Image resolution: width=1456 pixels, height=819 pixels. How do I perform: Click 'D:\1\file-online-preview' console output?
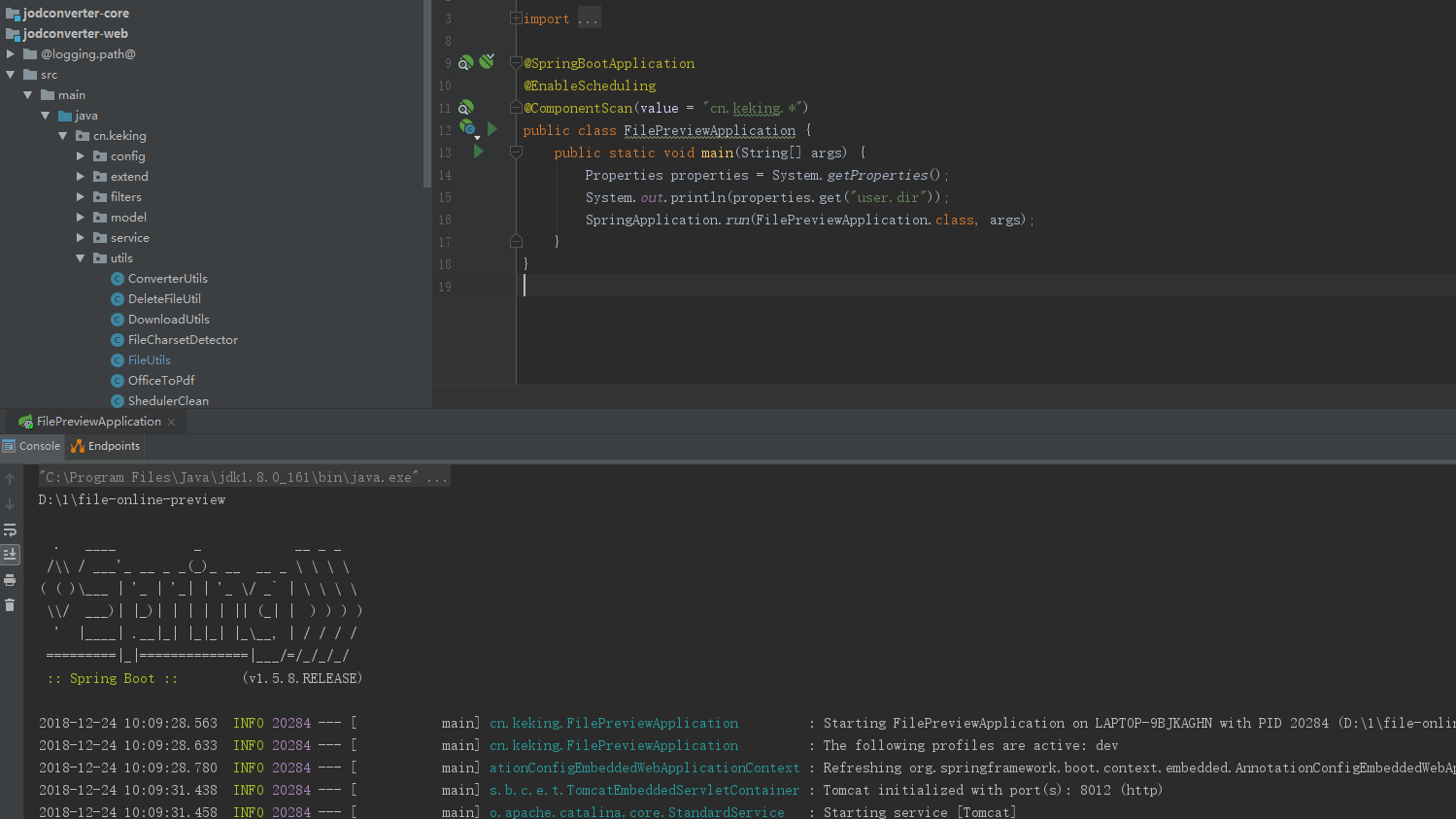coord(132,500)
